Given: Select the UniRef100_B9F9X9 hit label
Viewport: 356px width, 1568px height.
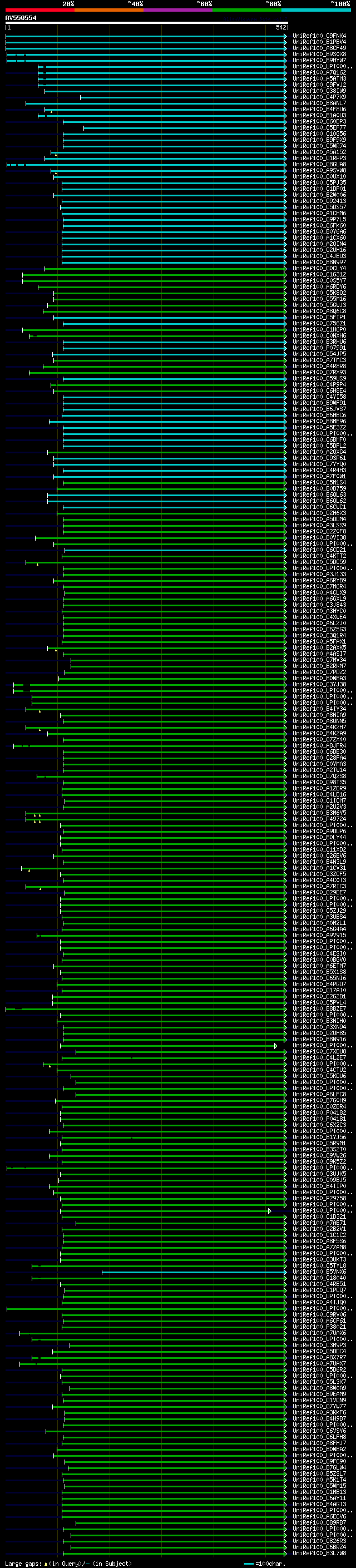Looking at the screenshot, I should [319, 140].
